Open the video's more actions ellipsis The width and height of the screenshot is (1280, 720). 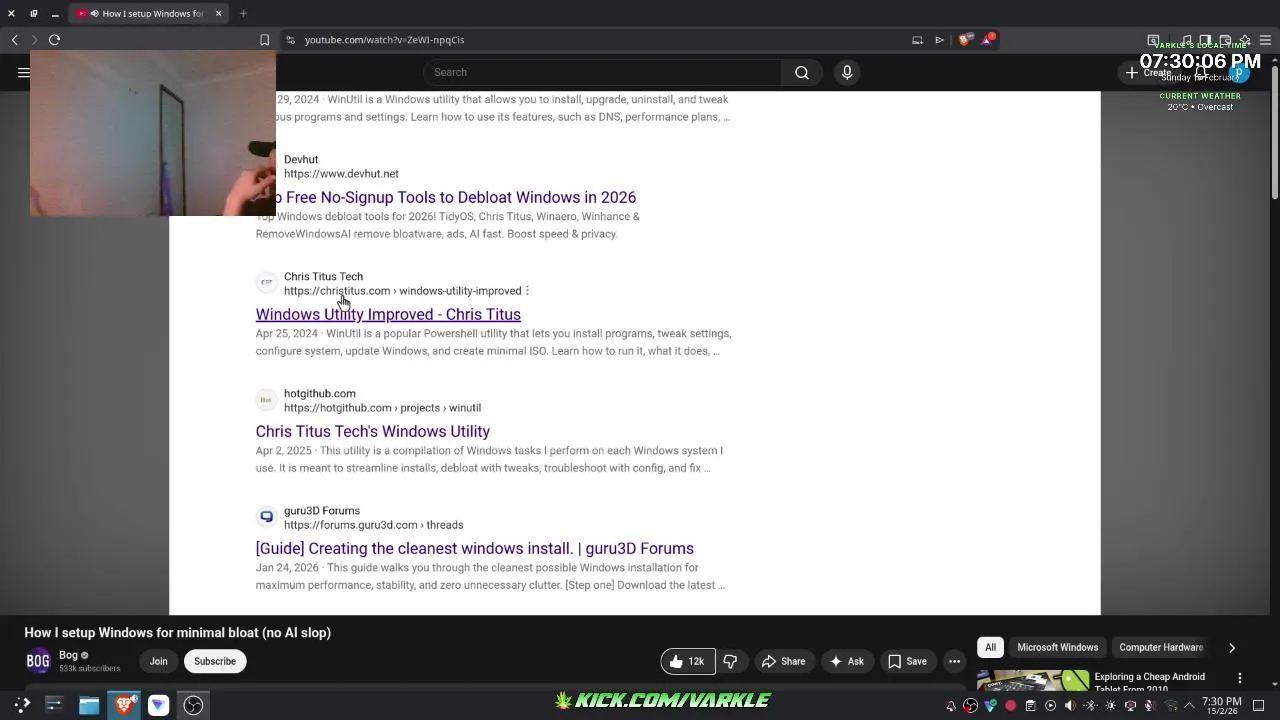(x=954, y=661)
